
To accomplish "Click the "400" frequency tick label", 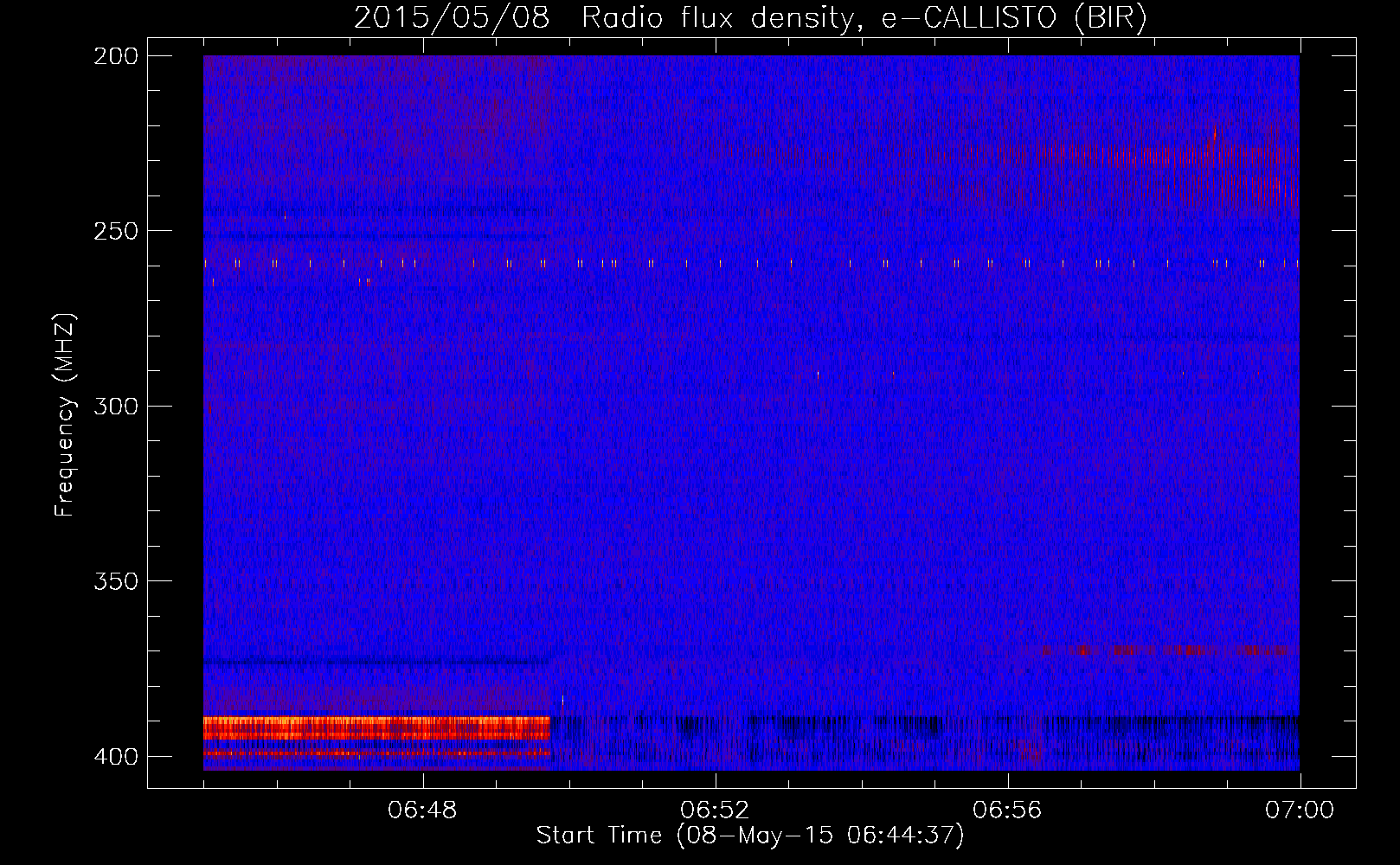I will pyautogui.click(x=116, y=757).
